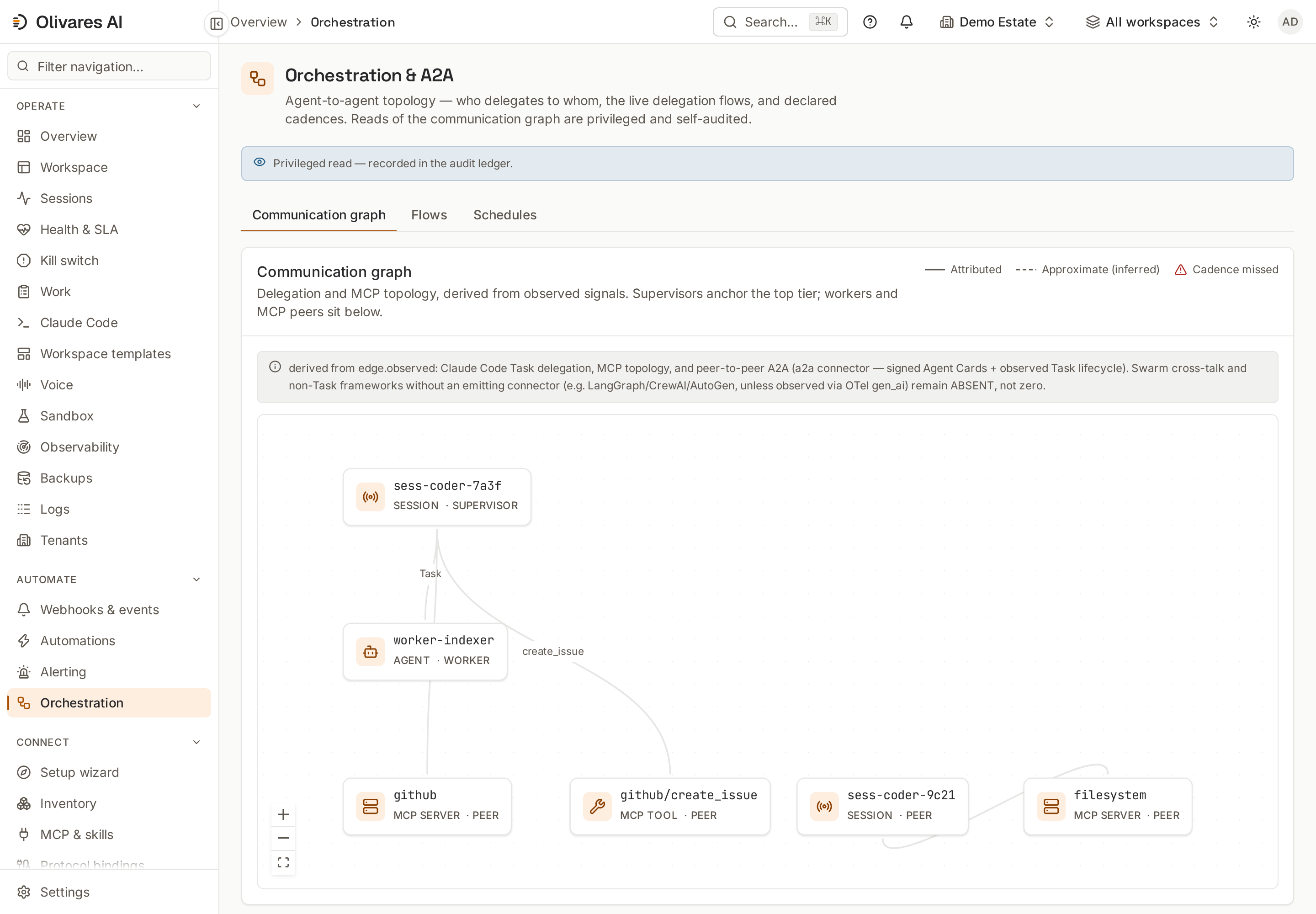Click the privileged read eye icon
The width and height of the screenshot is (1316, 914).
(x=260, y=162)
